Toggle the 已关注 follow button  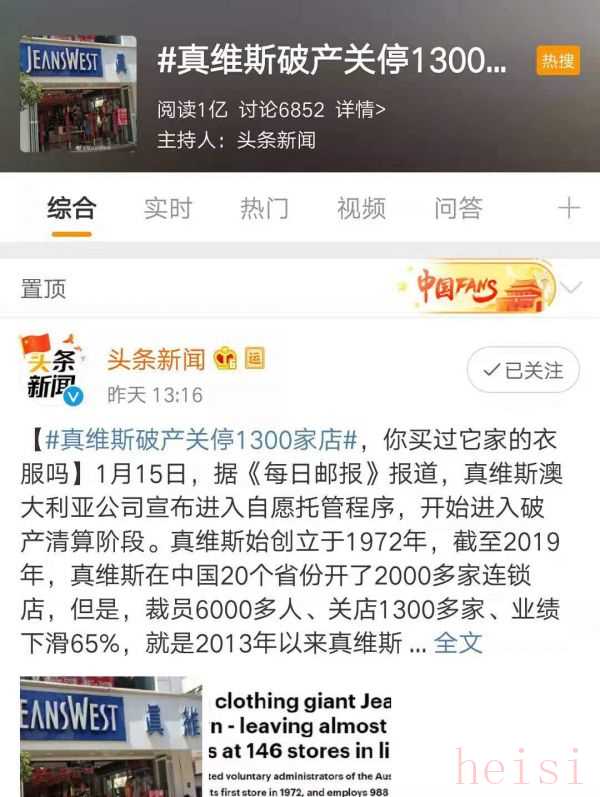point(523,370)
